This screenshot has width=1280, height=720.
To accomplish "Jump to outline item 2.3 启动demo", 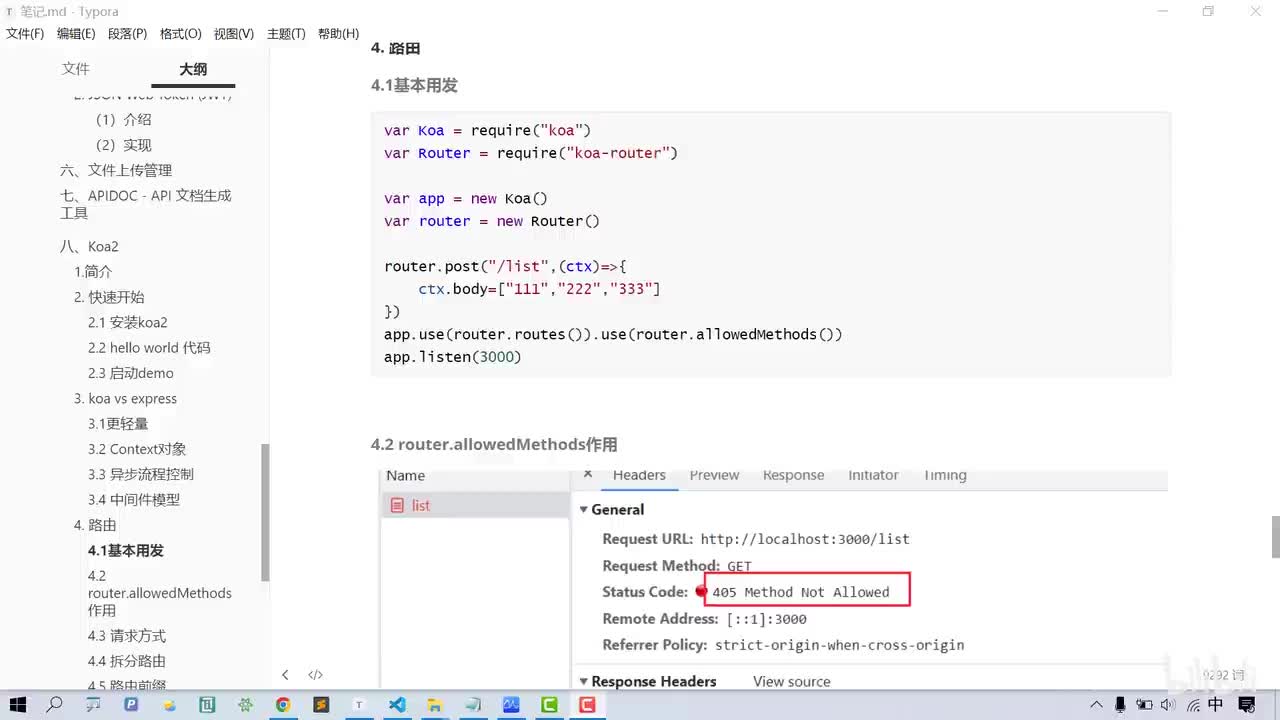I will [x=131, y=373].
